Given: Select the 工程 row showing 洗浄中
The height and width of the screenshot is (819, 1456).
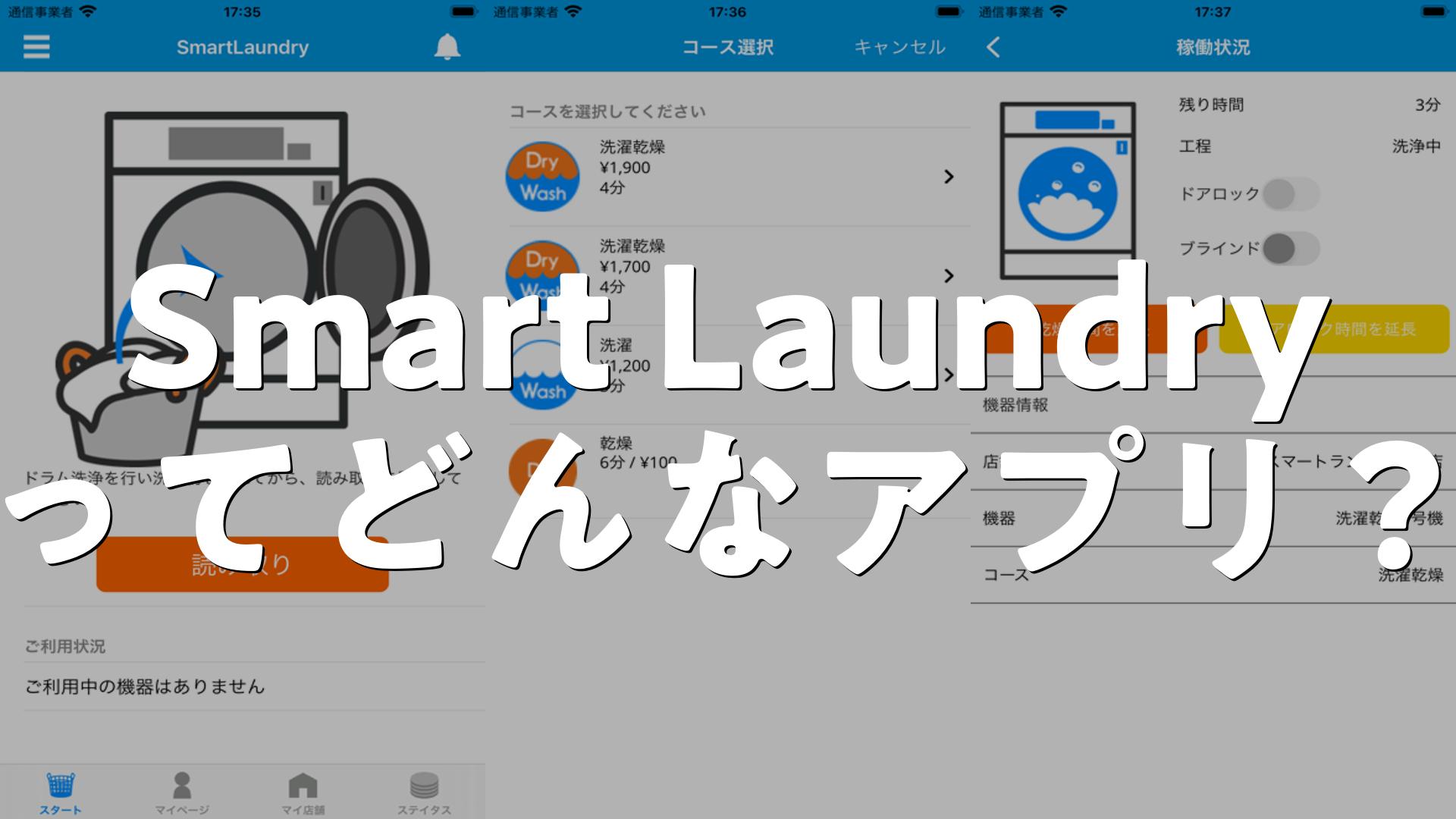Looking at the screenshot, I should pyautogui.click(x=1310, y=146).
